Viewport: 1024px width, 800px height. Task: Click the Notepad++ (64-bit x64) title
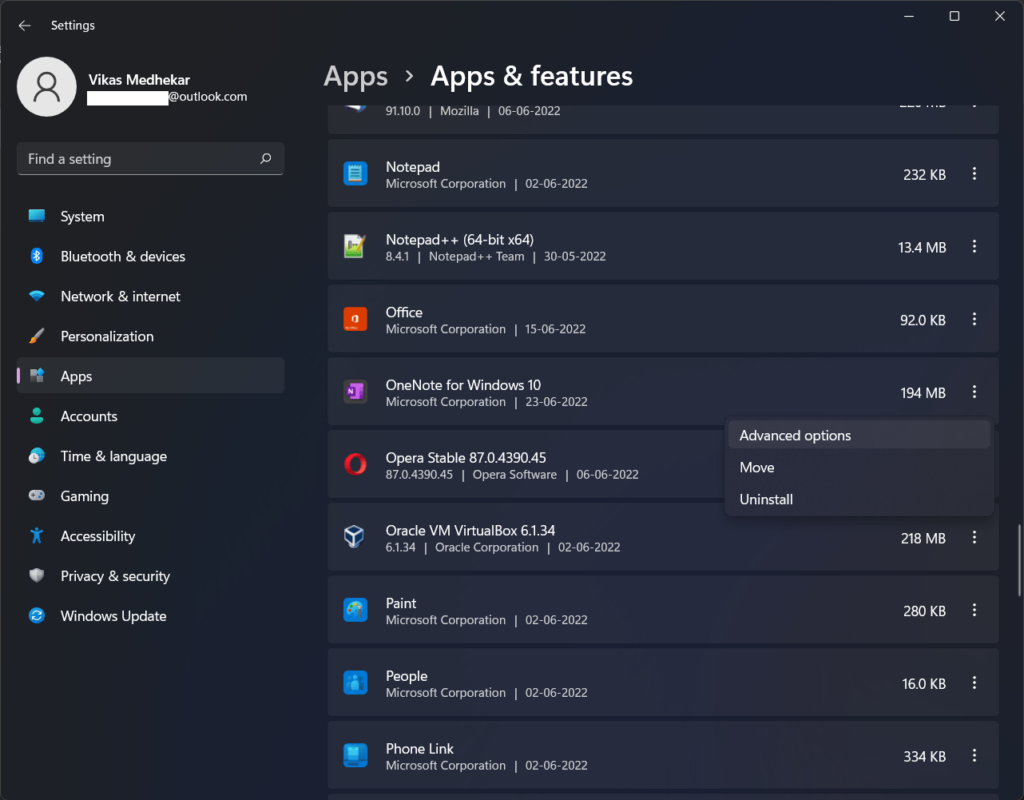[459, 240]
